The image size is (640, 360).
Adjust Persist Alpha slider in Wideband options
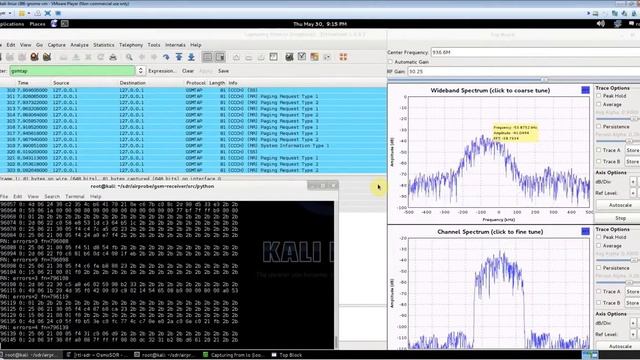pos(629,141)
